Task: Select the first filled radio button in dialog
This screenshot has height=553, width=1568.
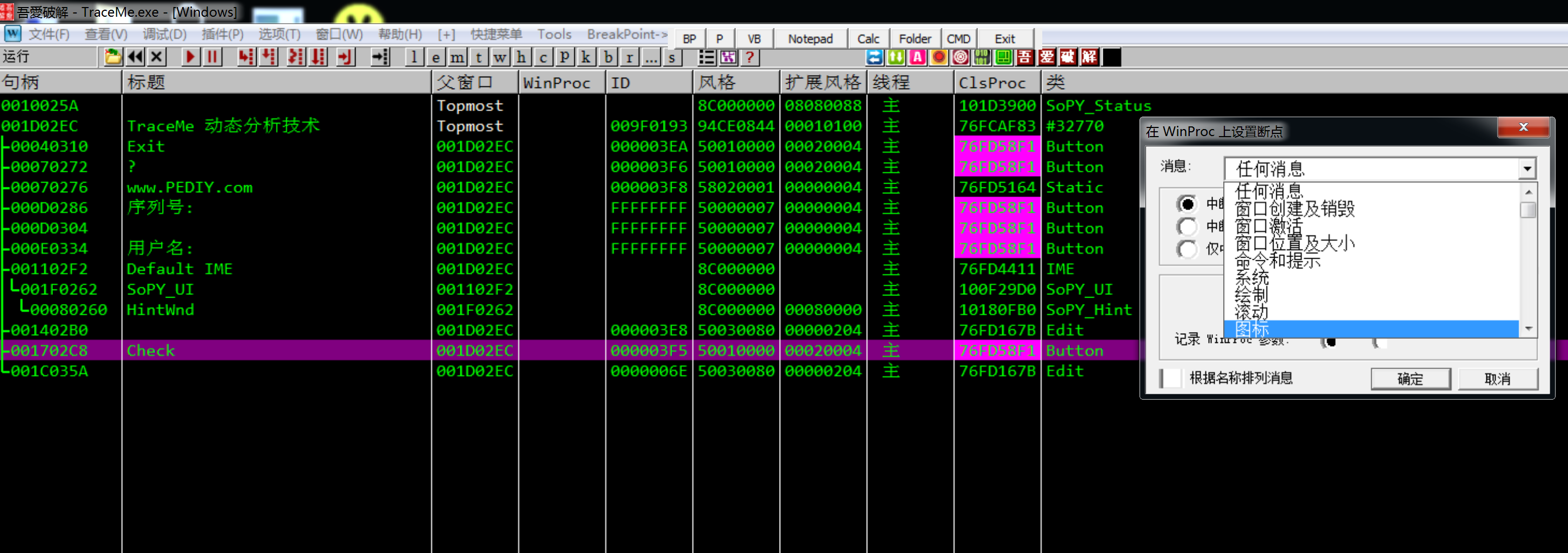Action: pyautogui.click(x=1187, y=204)
